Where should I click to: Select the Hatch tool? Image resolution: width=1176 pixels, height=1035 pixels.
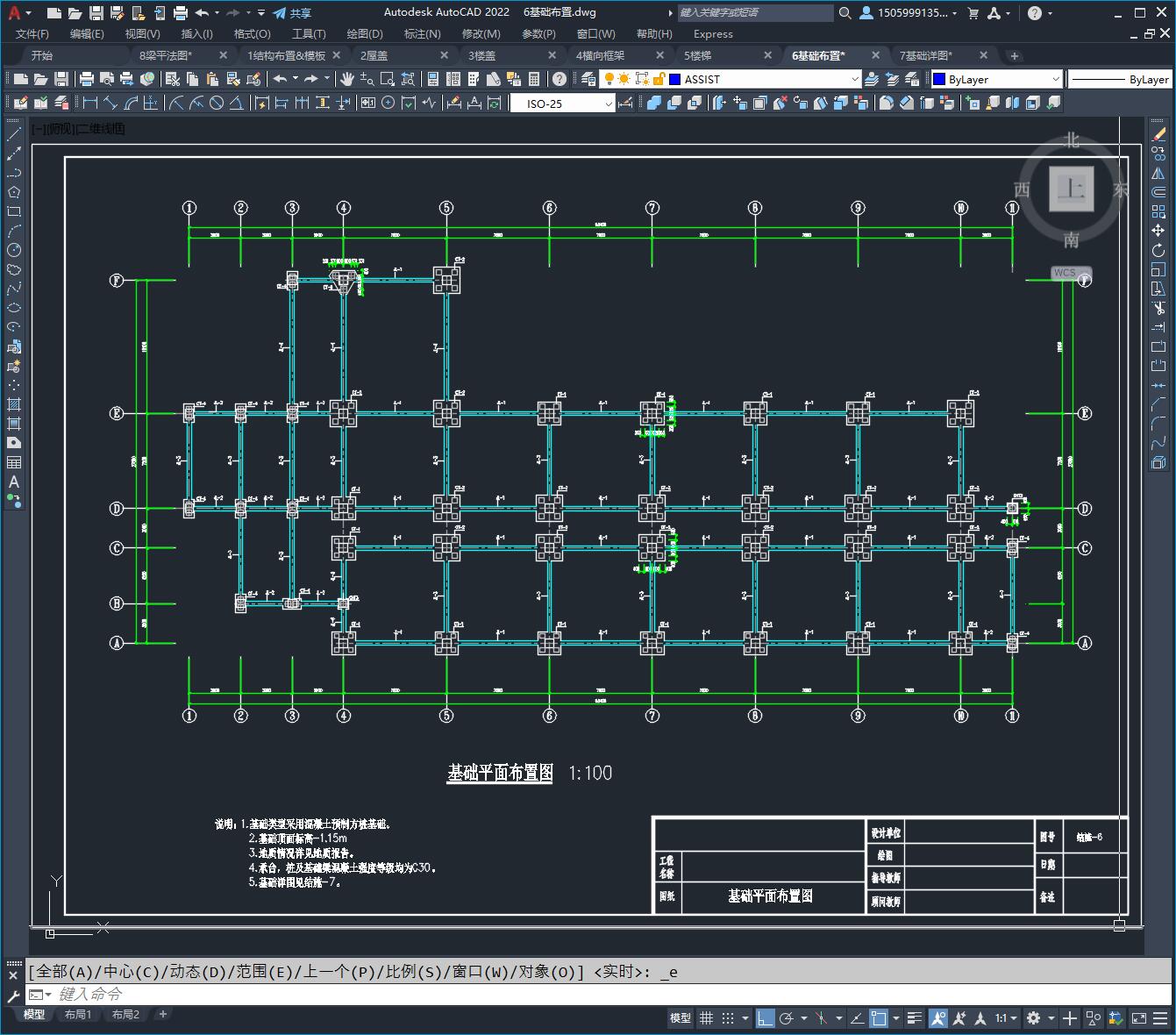pos(14,404)
